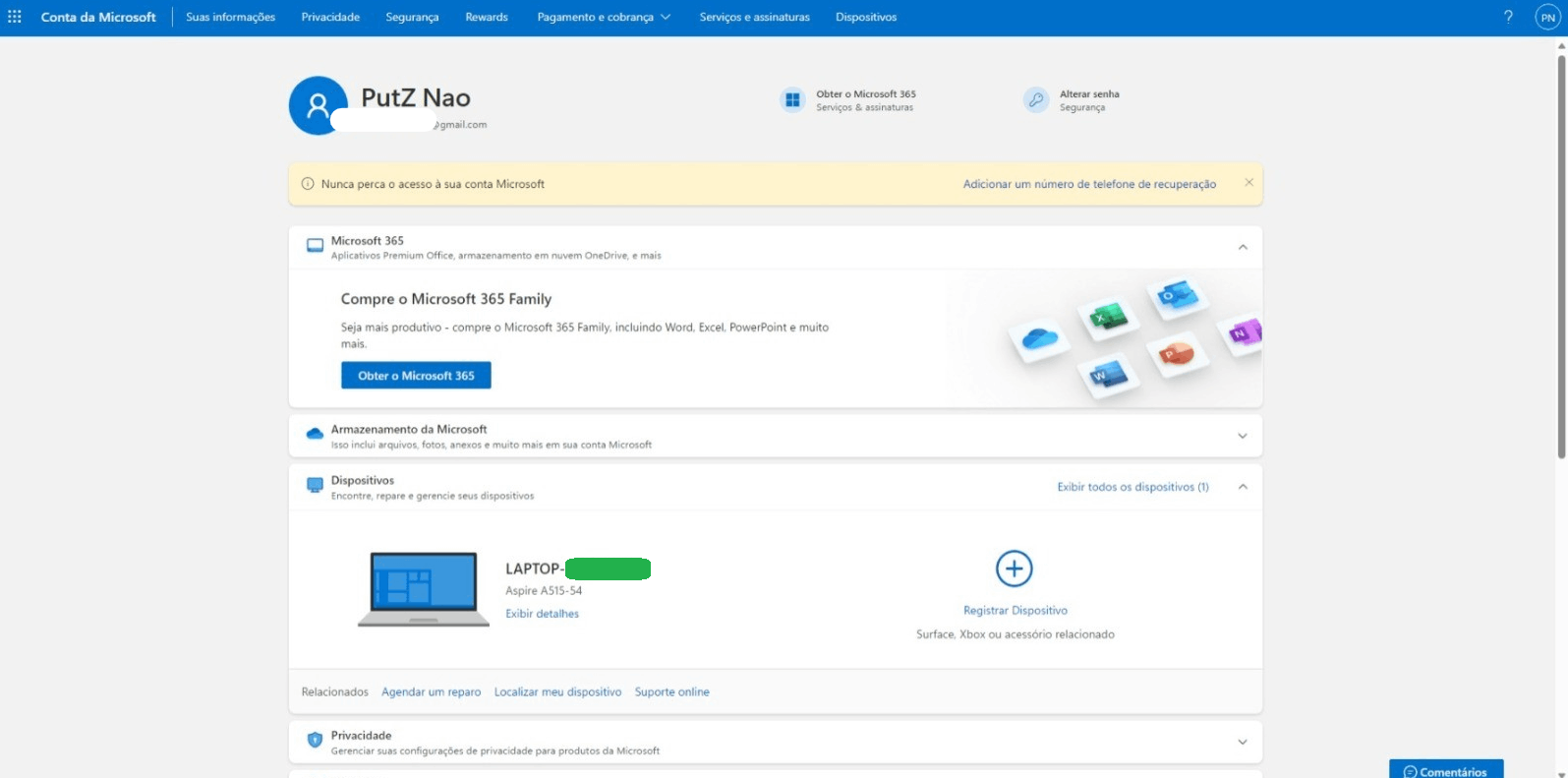The width and height of the screenshot is (1568, 778).
Task: Click the info icon in the yellow banner
Action: click(x=308, y=184)
